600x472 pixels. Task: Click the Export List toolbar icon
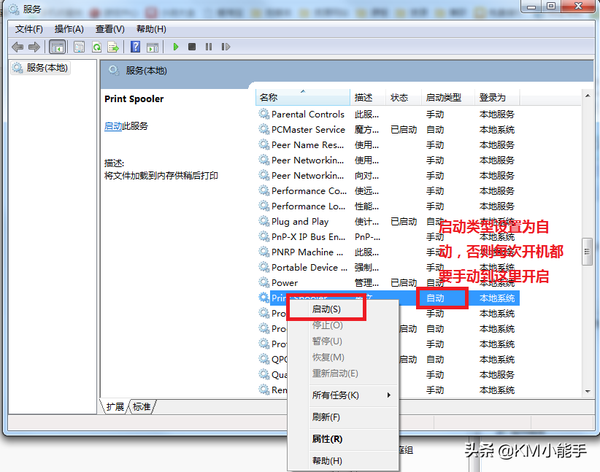tap(115, 47)
